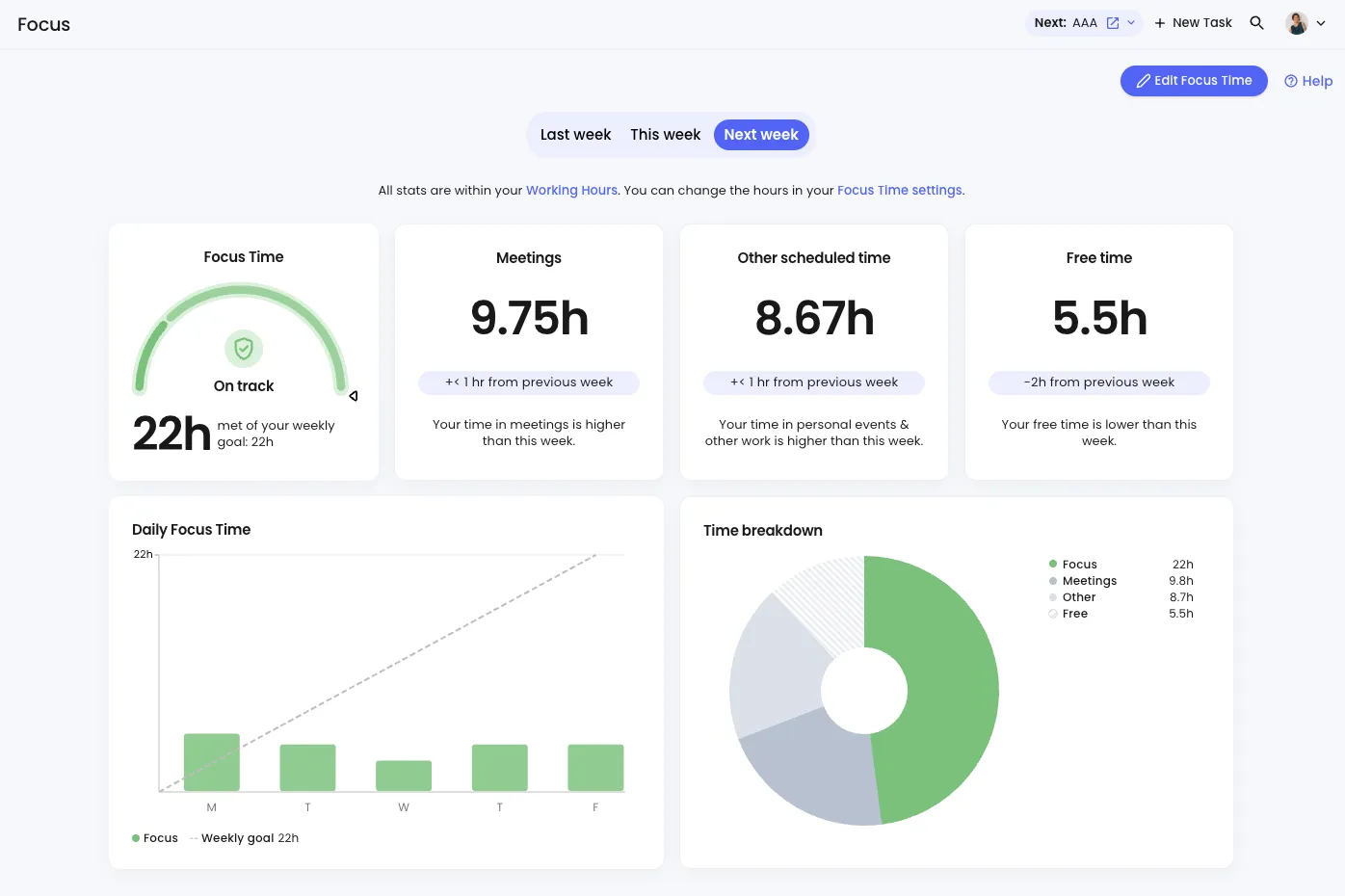
Task: Click the Wednesday focus bar in chart
Action: coord(404,776)
